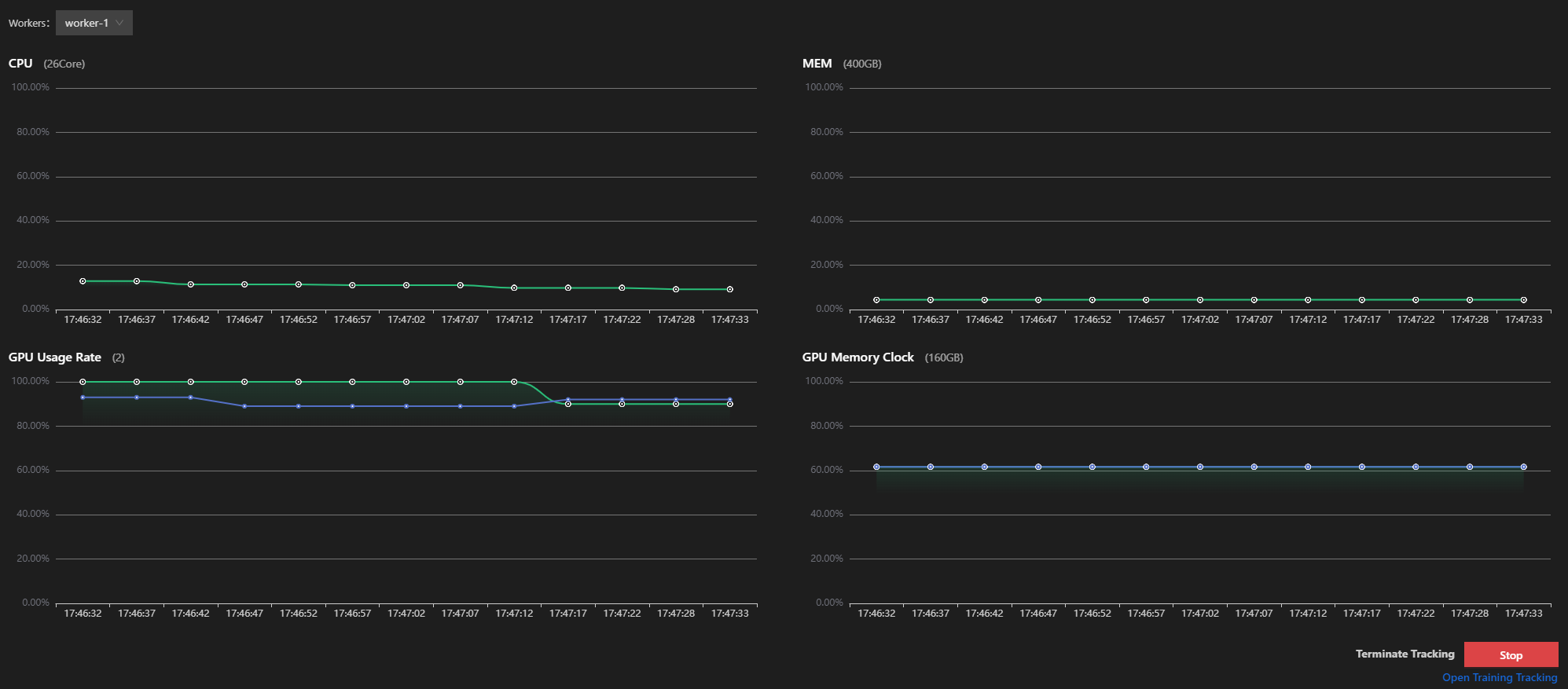Select GPU Memory Clock point at 17:47:07
This screenshot has width=1568, height=689.
tap(1254, 467)
